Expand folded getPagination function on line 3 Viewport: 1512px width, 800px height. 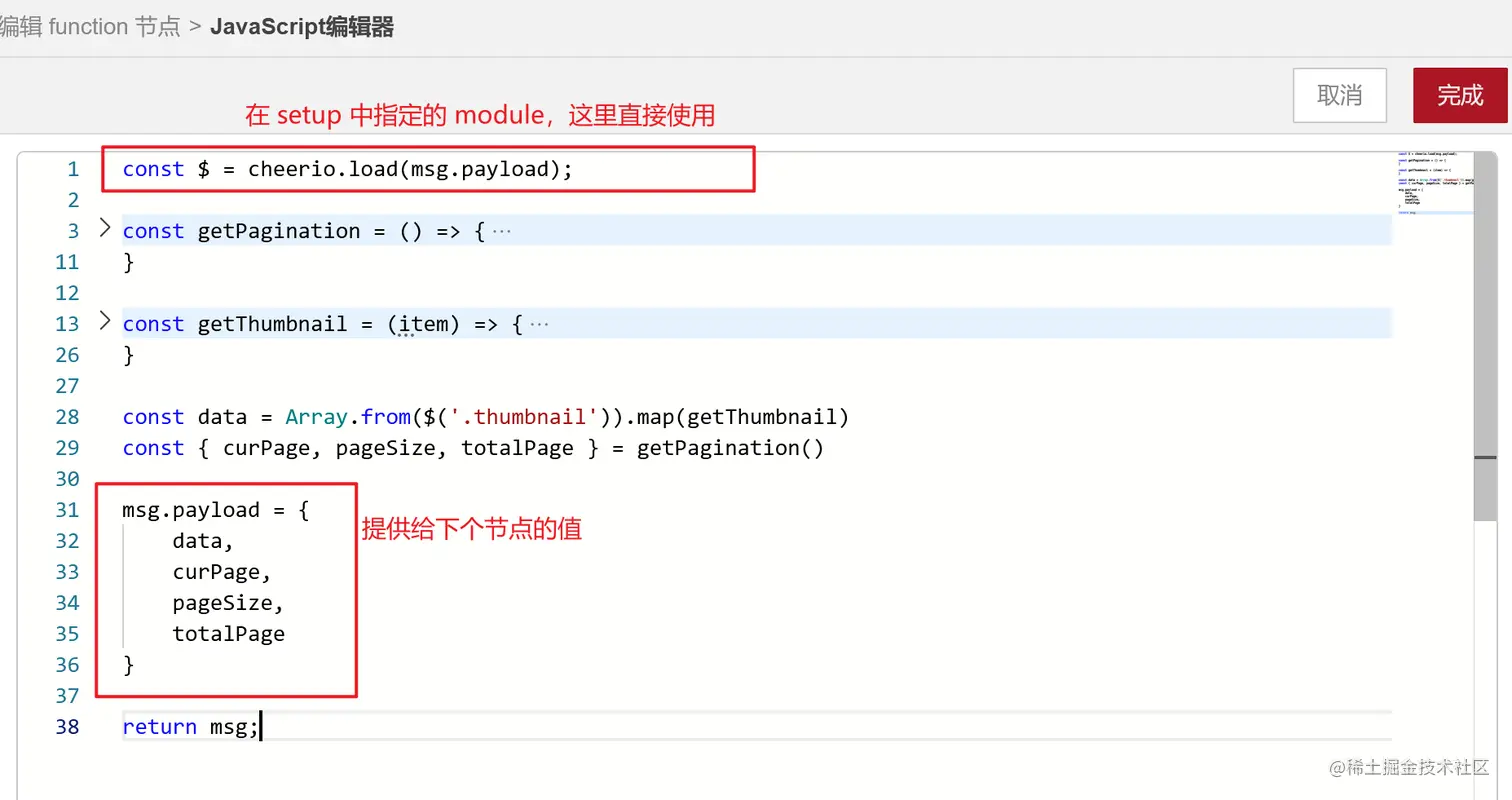(x=105, y=229)
